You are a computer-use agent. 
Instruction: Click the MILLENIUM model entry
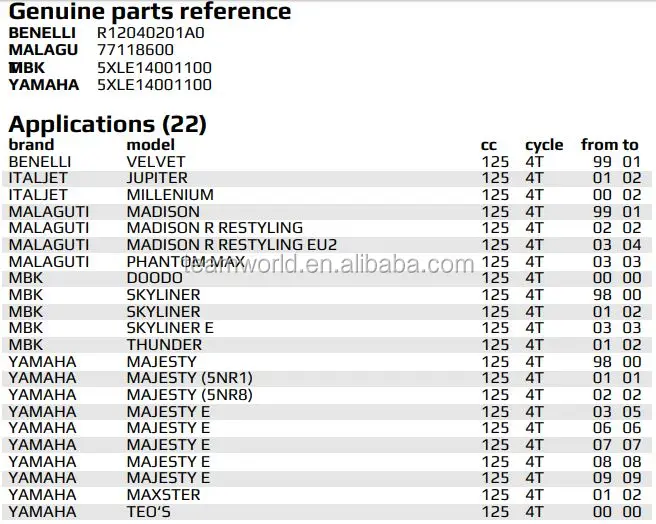[170, 195]
